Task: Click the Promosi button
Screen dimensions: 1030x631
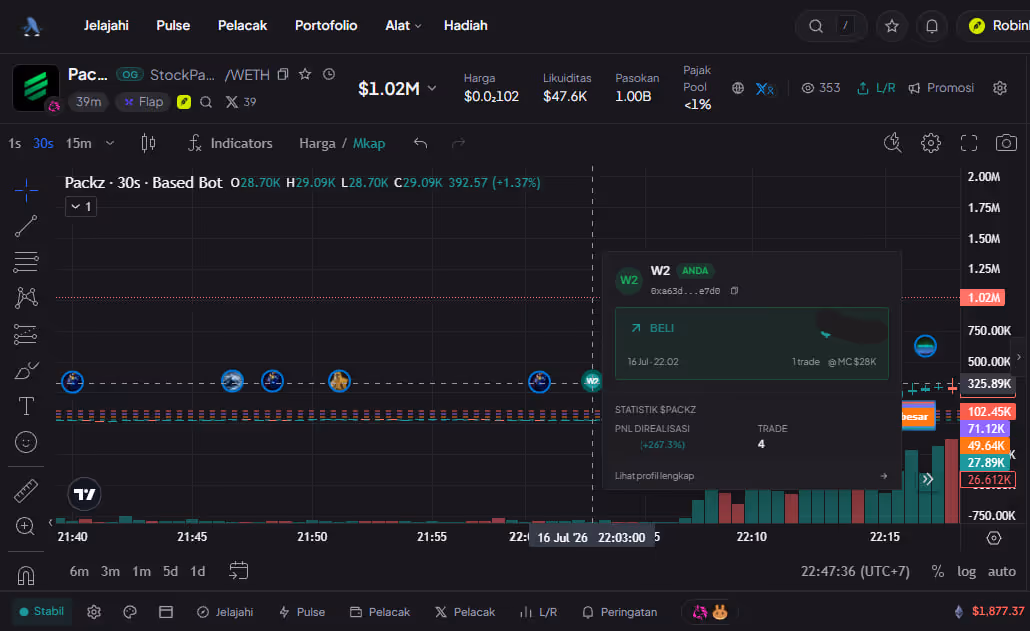Action: point(941,88)
